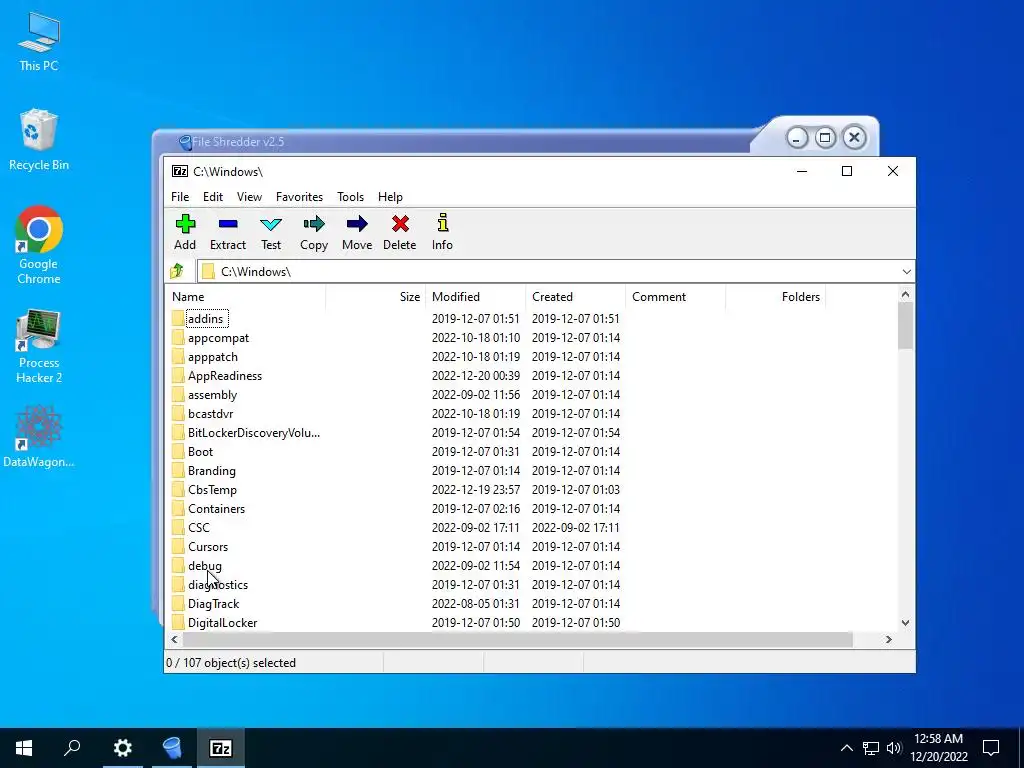Sort by the Name column header
The width and height of the screenshot is (1024, 768).
pos(246,296)
